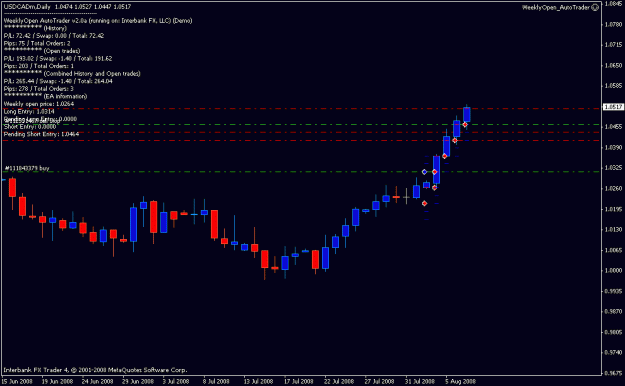
Task: Click the WeeklyOpen AutoTrader v2.0a header line
Action: click(98, 21)
